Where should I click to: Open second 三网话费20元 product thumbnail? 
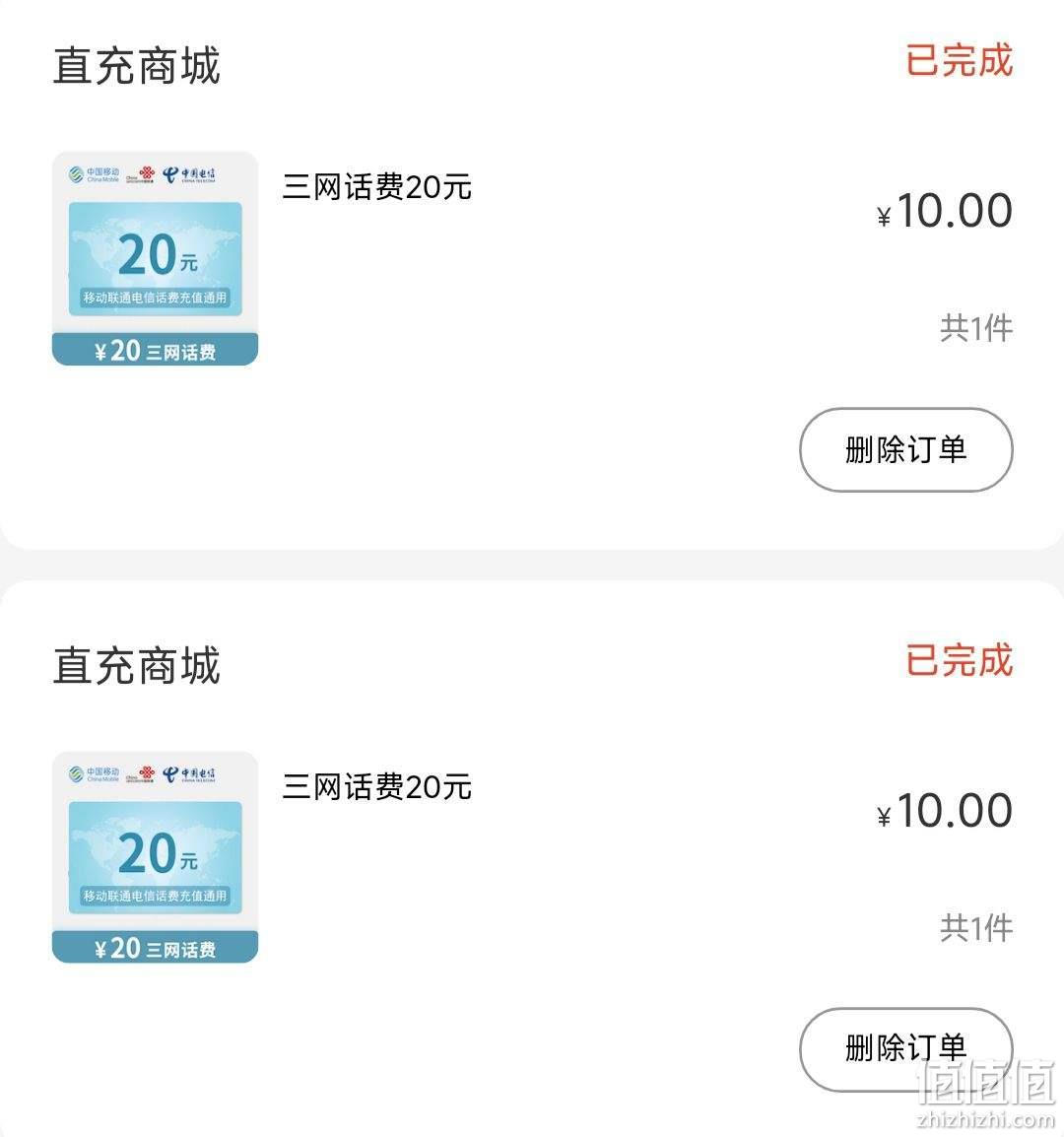click(x=156, y=857)
